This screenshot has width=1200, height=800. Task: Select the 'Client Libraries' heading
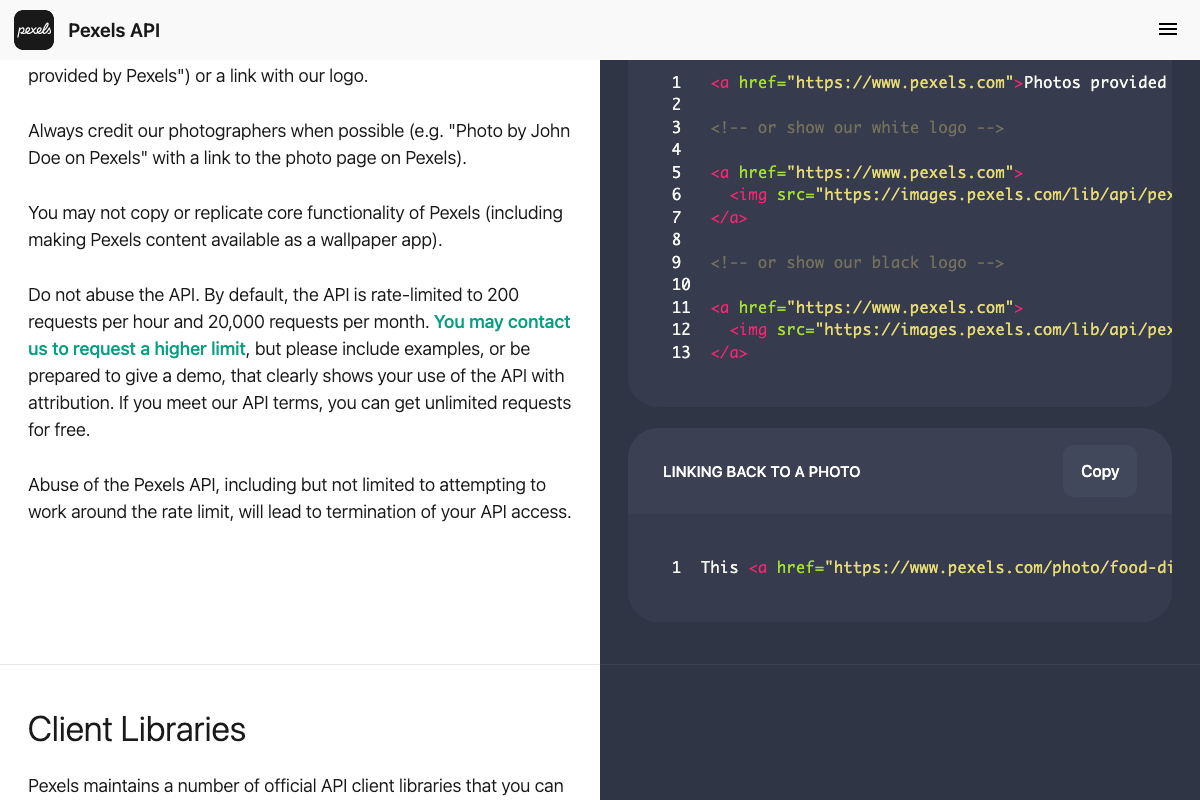coord(138,730)
